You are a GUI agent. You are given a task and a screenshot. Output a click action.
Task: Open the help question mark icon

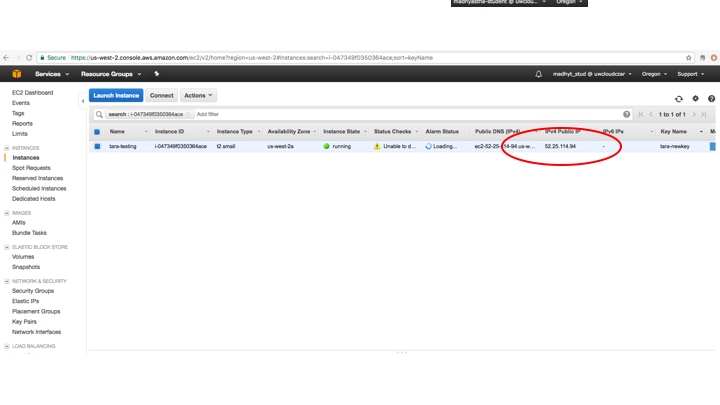(711, 99)
